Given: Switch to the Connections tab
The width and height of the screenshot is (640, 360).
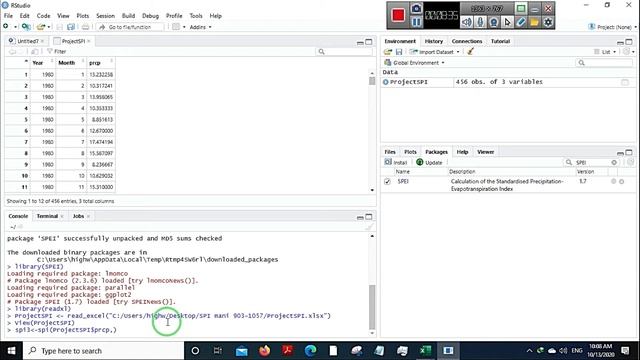Looking at the screenshot, I should (467, 41).
